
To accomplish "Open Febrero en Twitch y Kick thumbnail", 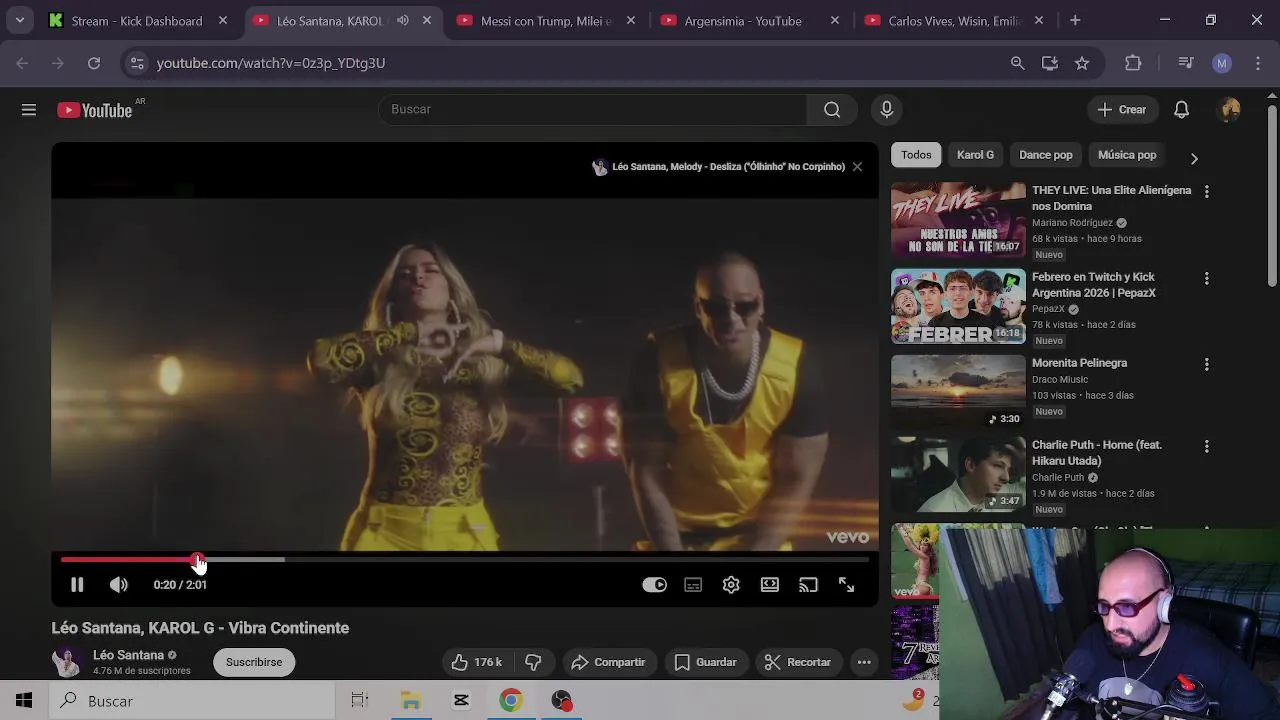I will pyautogui.click(x=958, y=306).
